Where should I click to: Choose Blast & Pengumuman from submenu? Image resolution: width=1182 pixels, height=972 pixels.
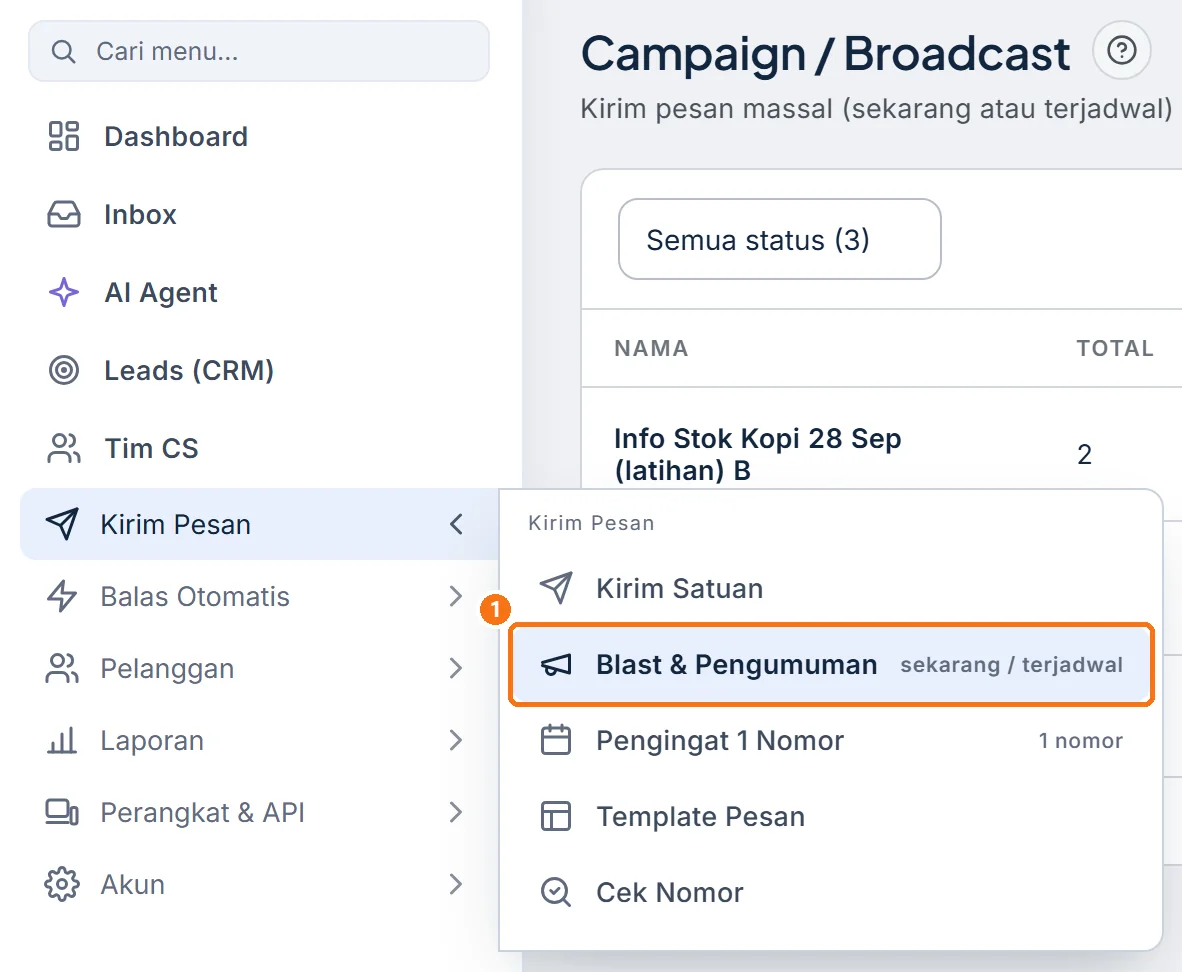(x=831, y=664)
